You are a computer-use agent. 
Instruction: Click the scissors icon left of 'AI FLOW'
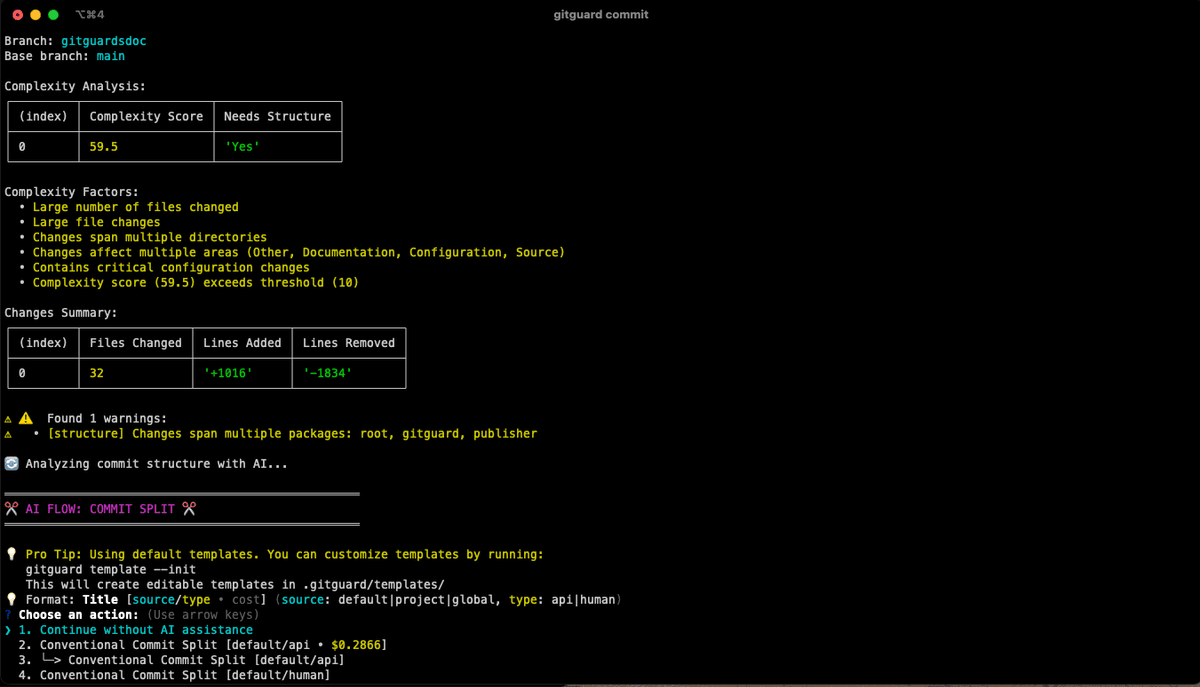click(x=11, y=509)
